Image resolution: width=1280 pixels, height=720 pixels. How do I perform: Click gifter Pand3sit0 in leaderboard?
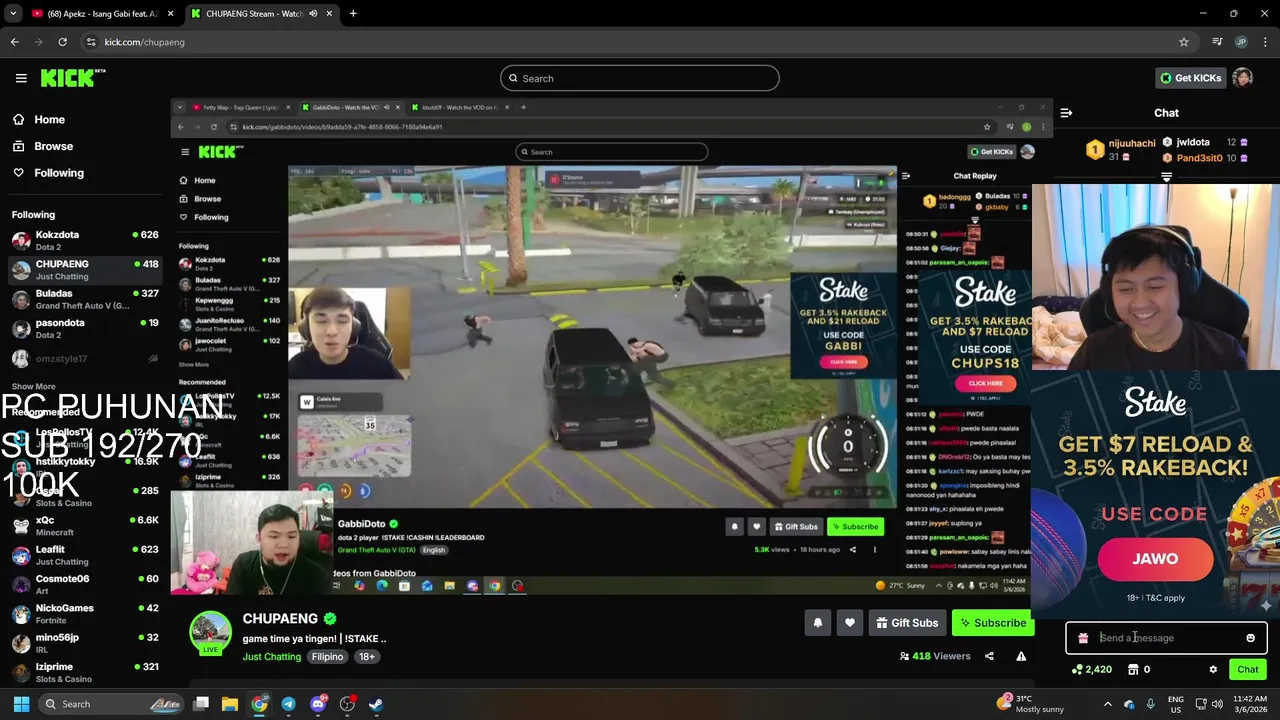pyautogui.click(x=1199, y=158)
